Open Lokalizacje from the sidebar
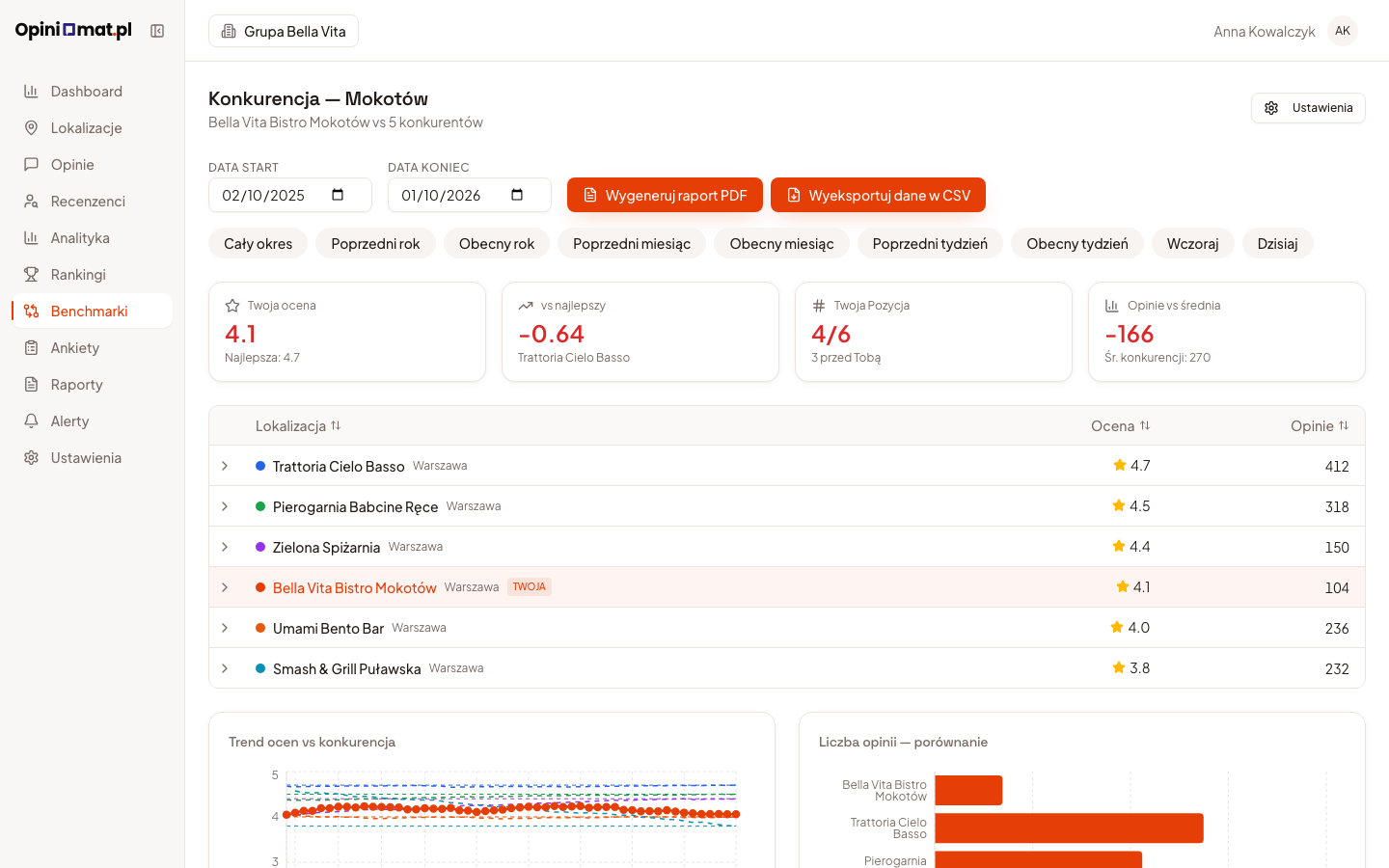This screenshot has height=868, width=1389. pyautogui.click(x=93, y=128)
